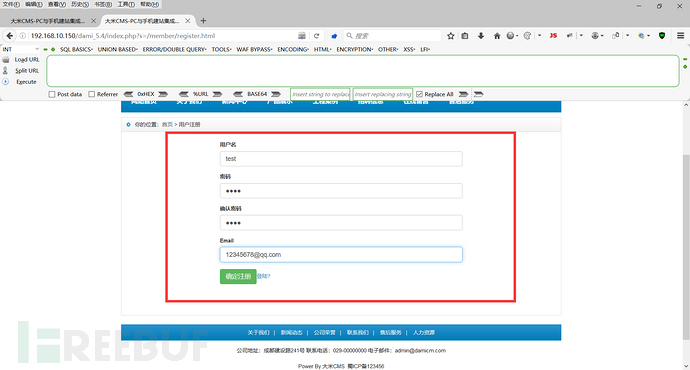
Task: Open the INT type dropdown
Action: point(21,49)
